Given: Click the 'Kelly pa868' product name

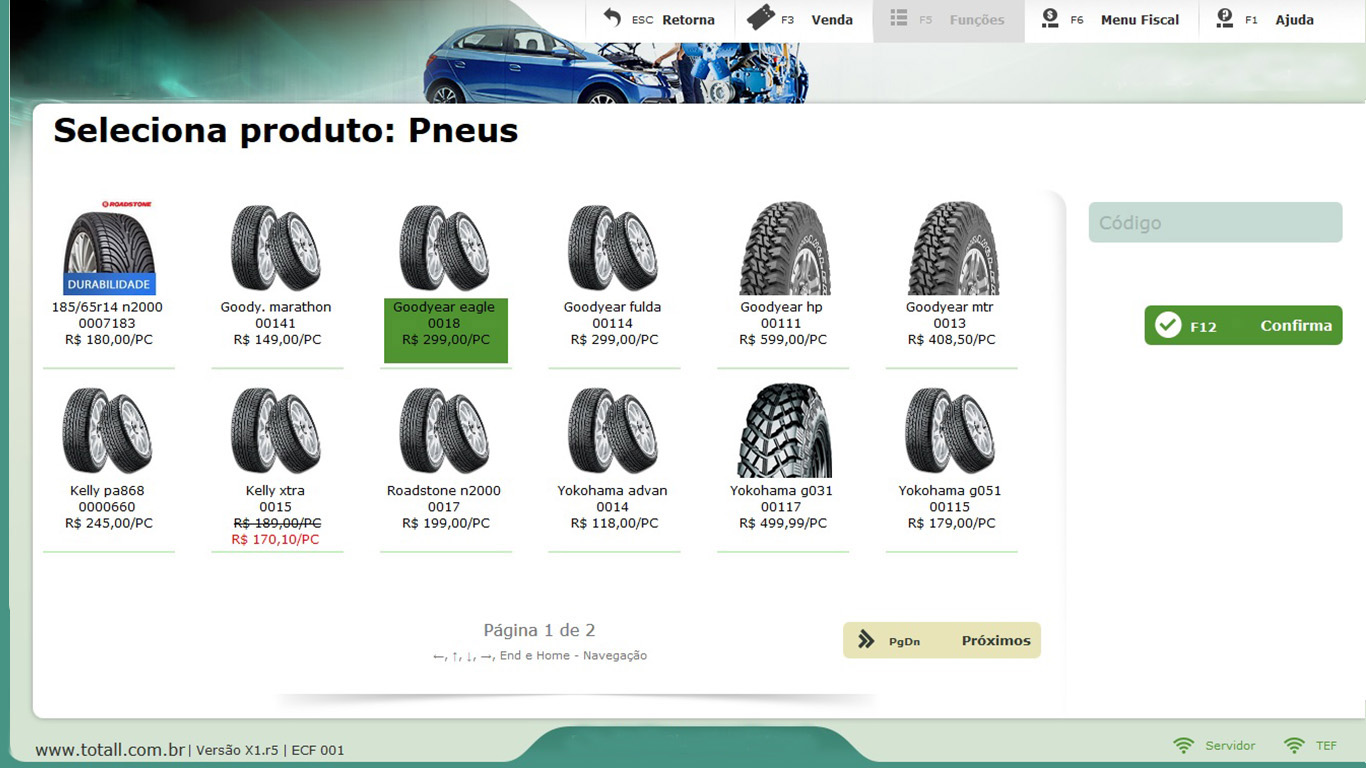Looking at the screenshot, I should tap(107, 491).
